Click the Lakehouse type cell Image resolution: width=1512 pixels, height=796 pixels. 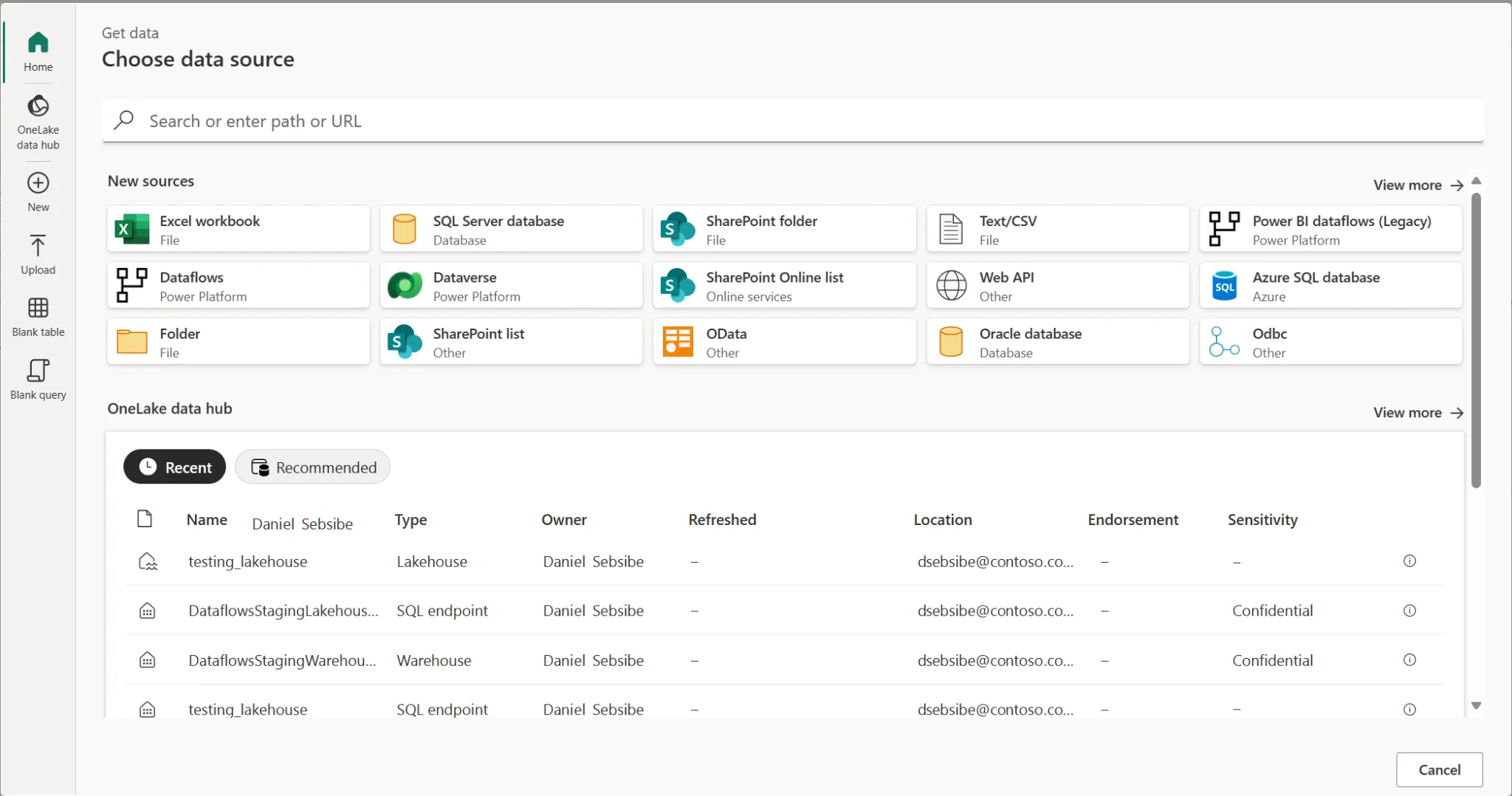(431, 562)
